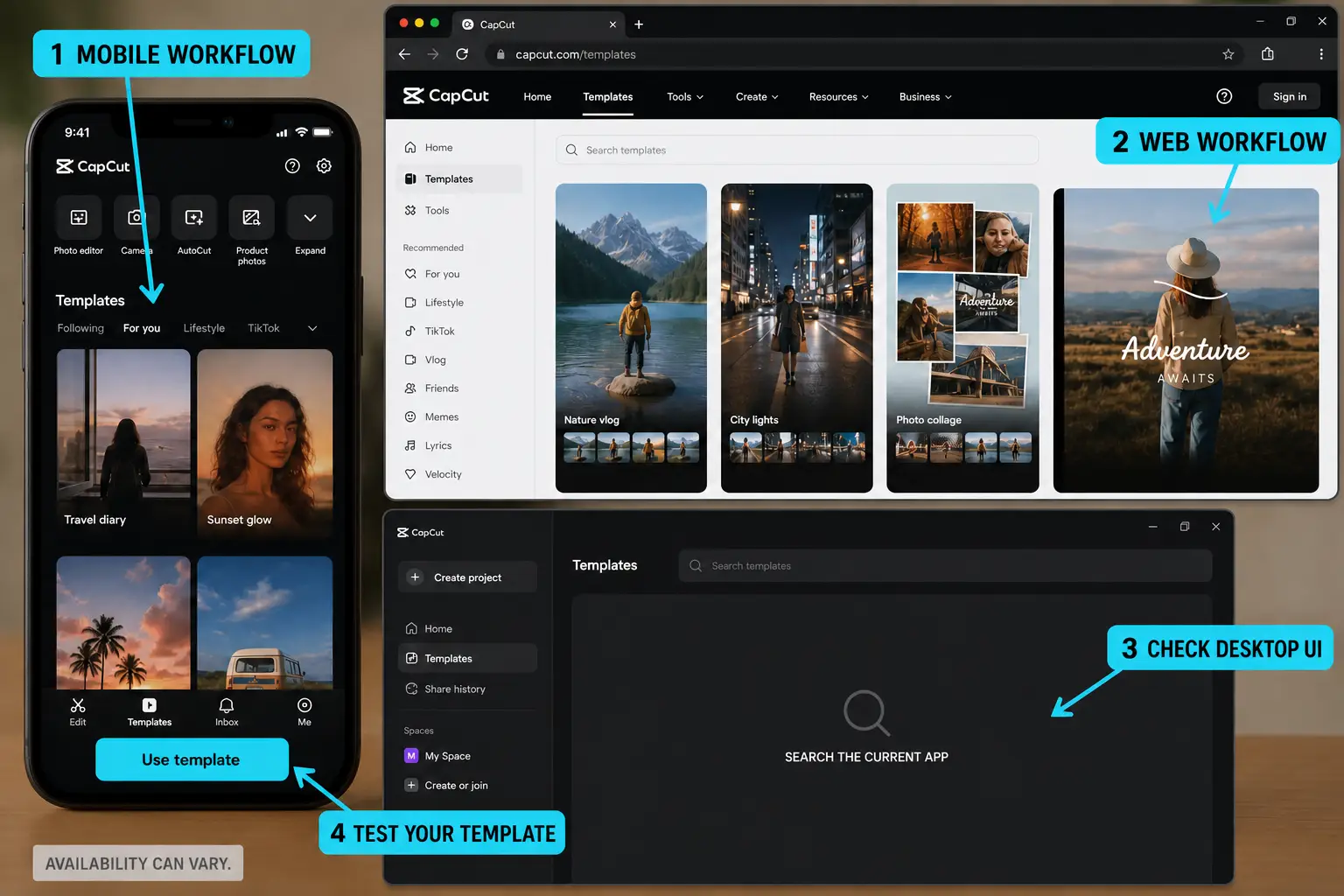This screenshot has width=1344, height=896.
Task: Open the Travel diary template
Action: pos(123,442)
